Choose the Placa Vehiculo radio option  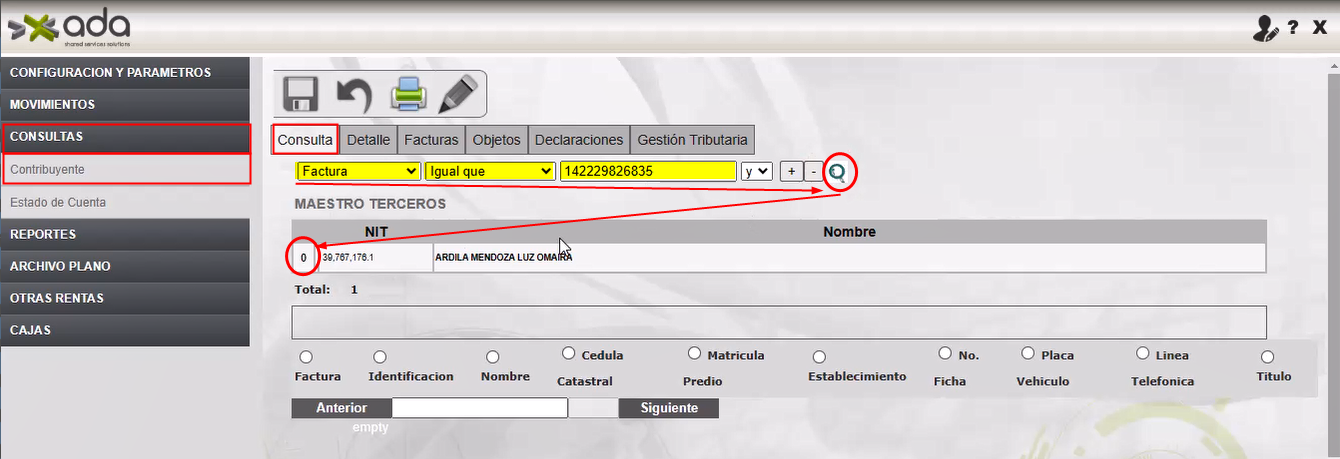pos(1028,354)
